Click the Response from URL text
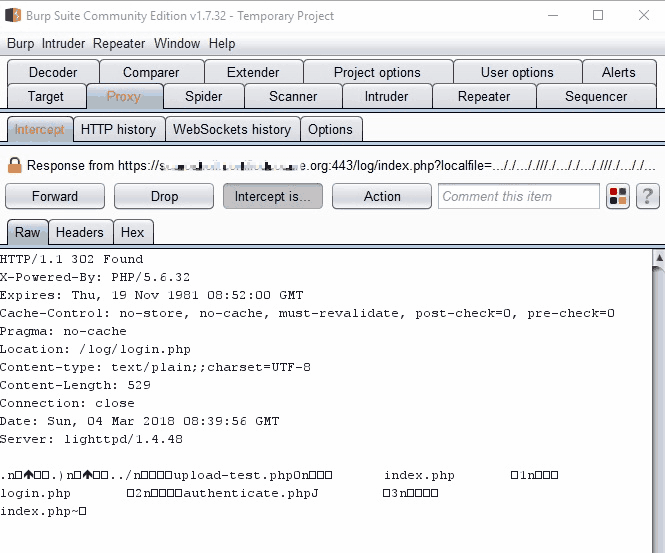Screen dimensions: 665x553 [x=341, y=165]
